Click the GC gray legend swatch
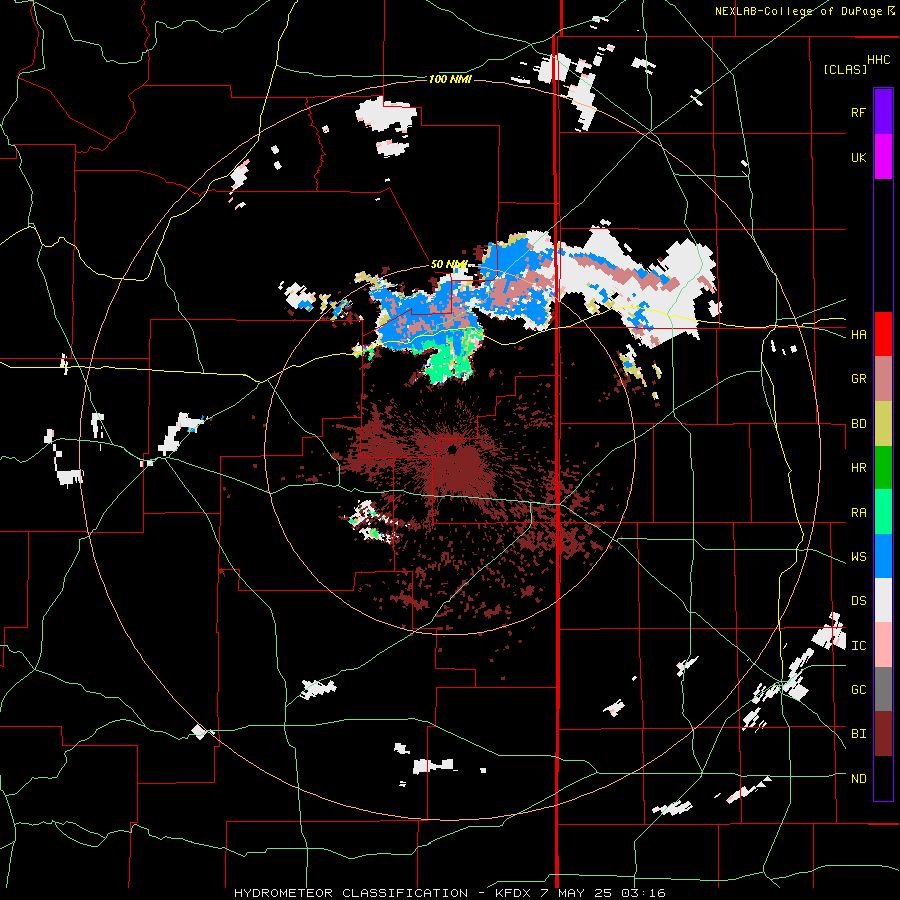Image resolution: width=900 pixels, height=900 pixels. click(883, 689)
